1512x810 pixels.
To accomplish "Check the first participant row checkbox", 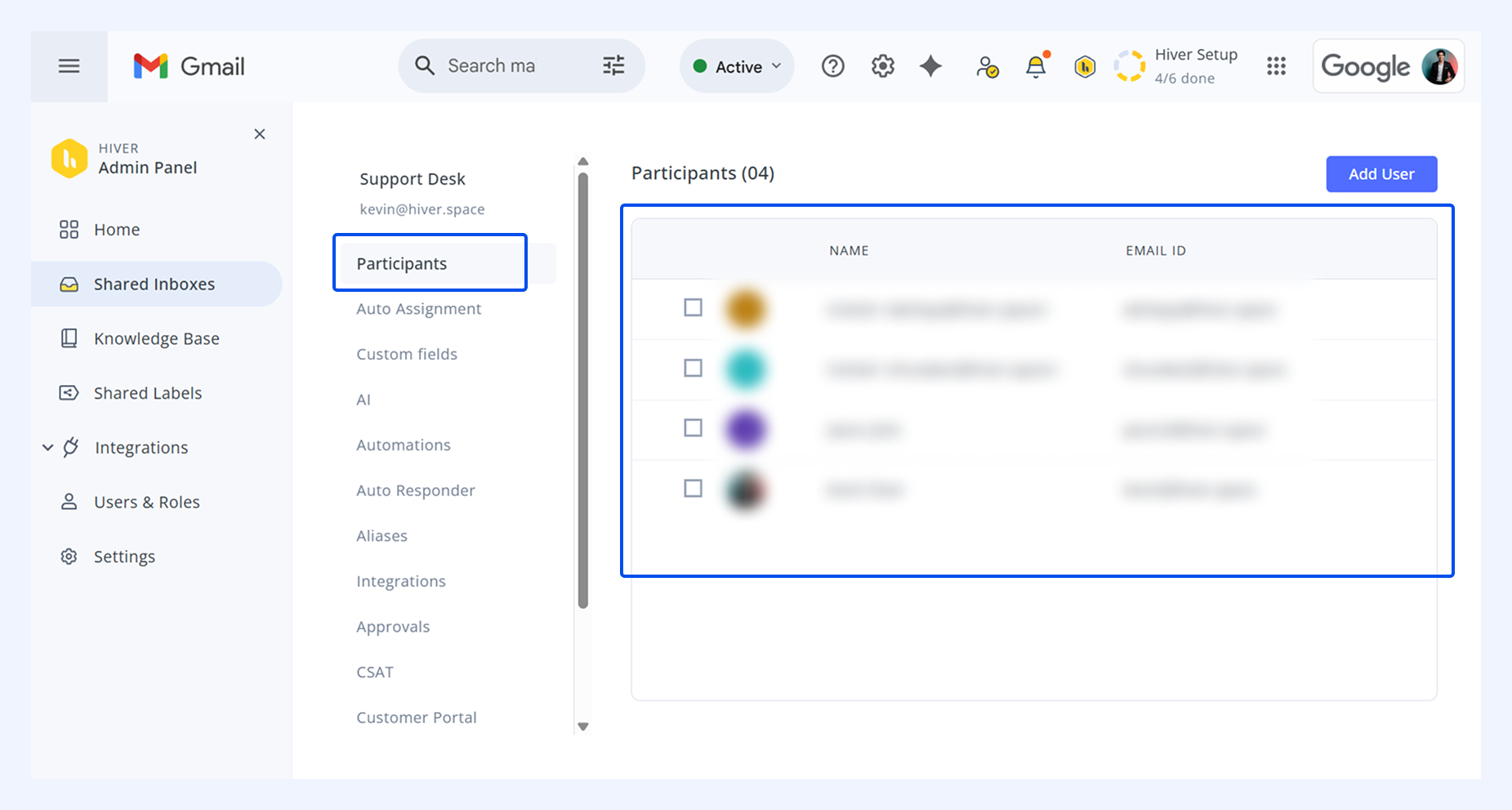I will tap(693, 307).
